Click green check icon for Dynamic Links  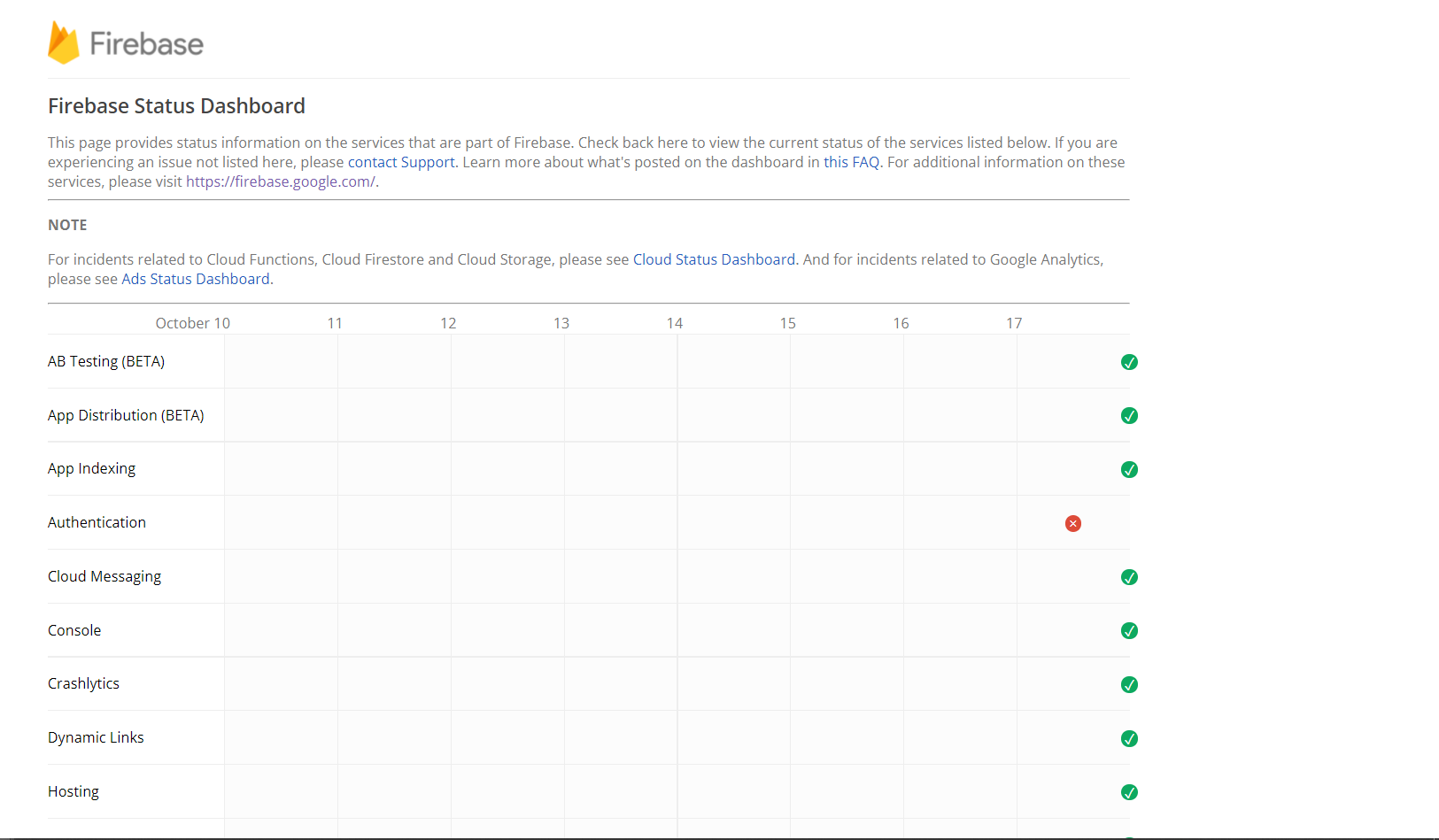pos(1129,739)
